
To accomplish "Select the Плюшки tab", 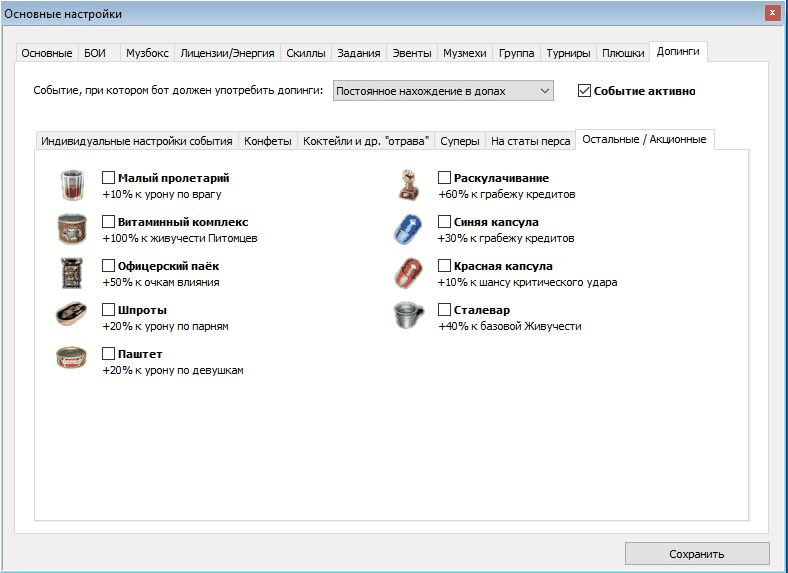I will (623, 53).
